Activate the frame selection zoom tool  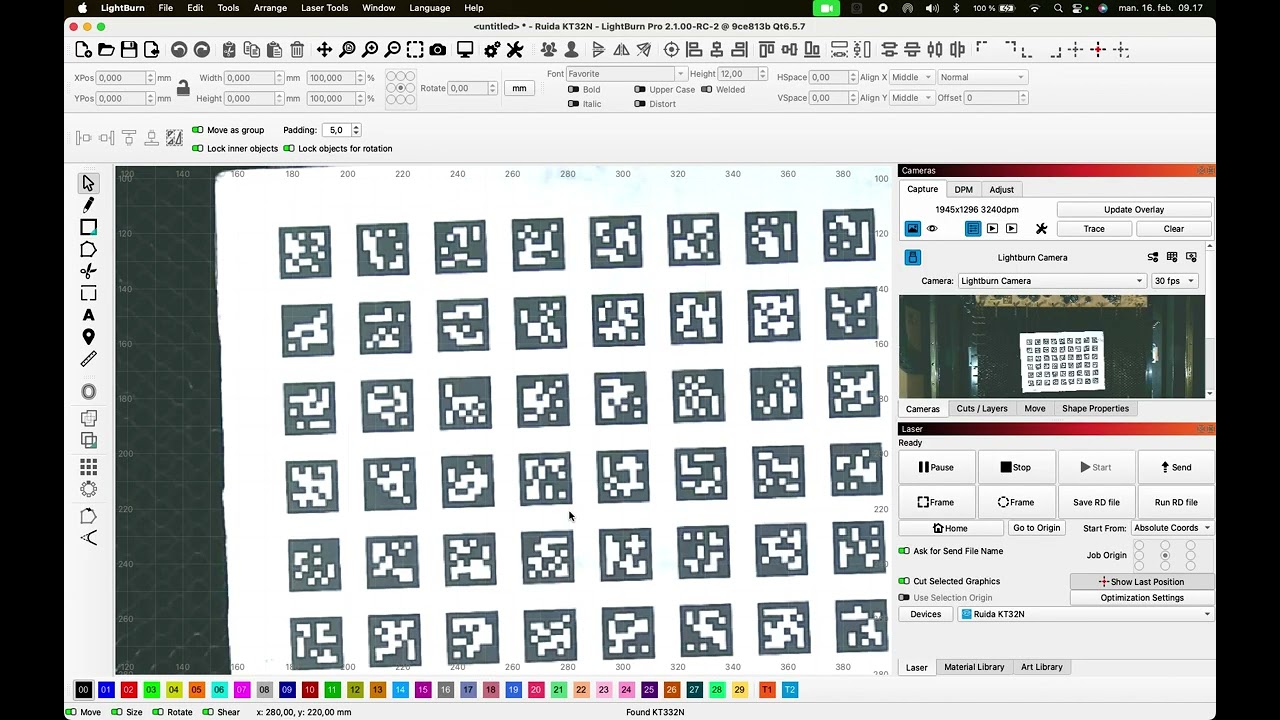pyautogui.click(x=415, y=50)
